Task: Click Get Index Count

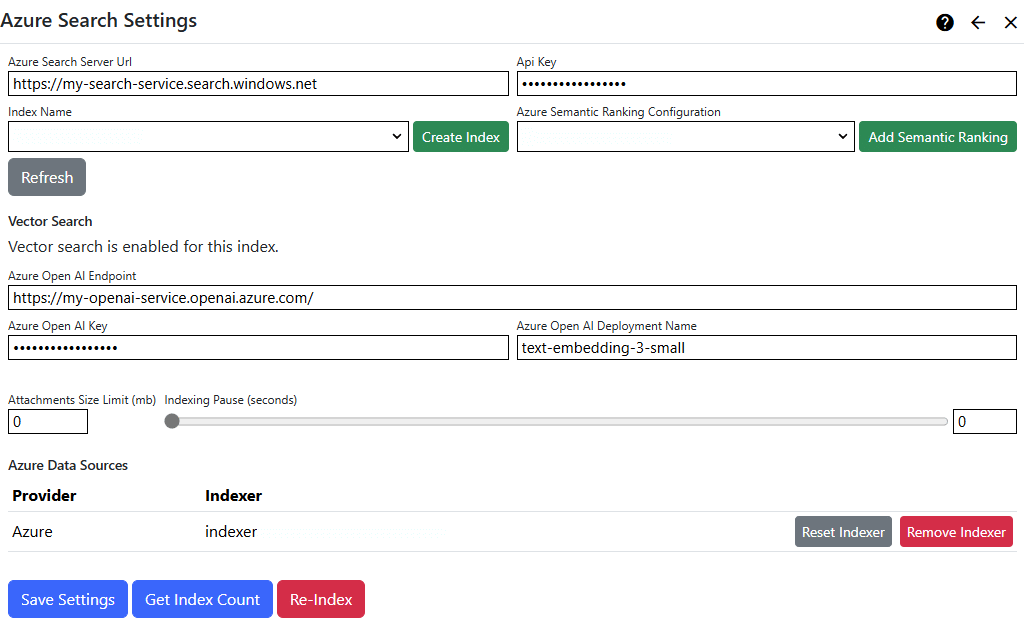Action: pyautogui.click(x=202, y=599)
